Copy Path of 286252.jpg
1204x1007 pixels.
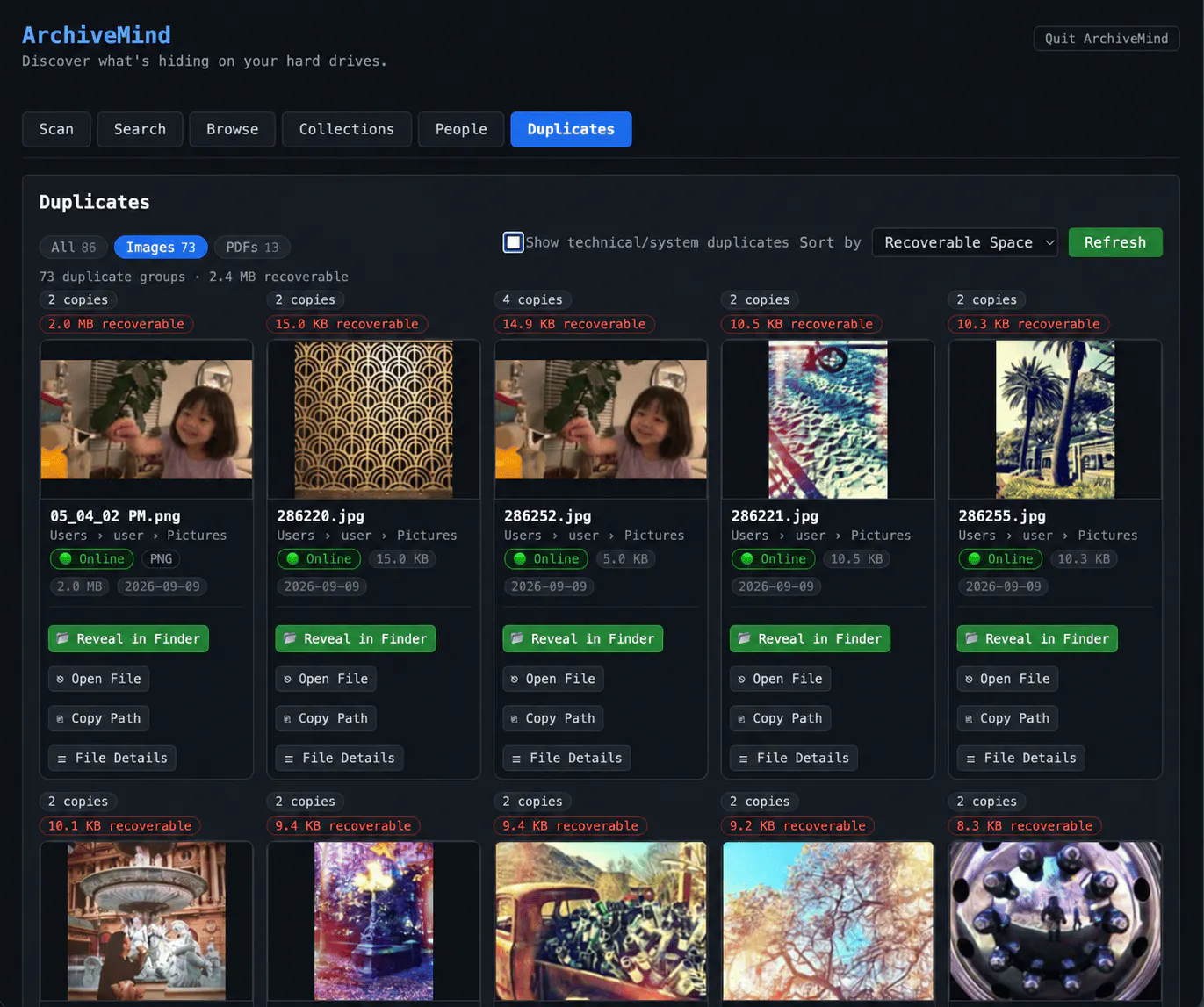pos(553,718)
